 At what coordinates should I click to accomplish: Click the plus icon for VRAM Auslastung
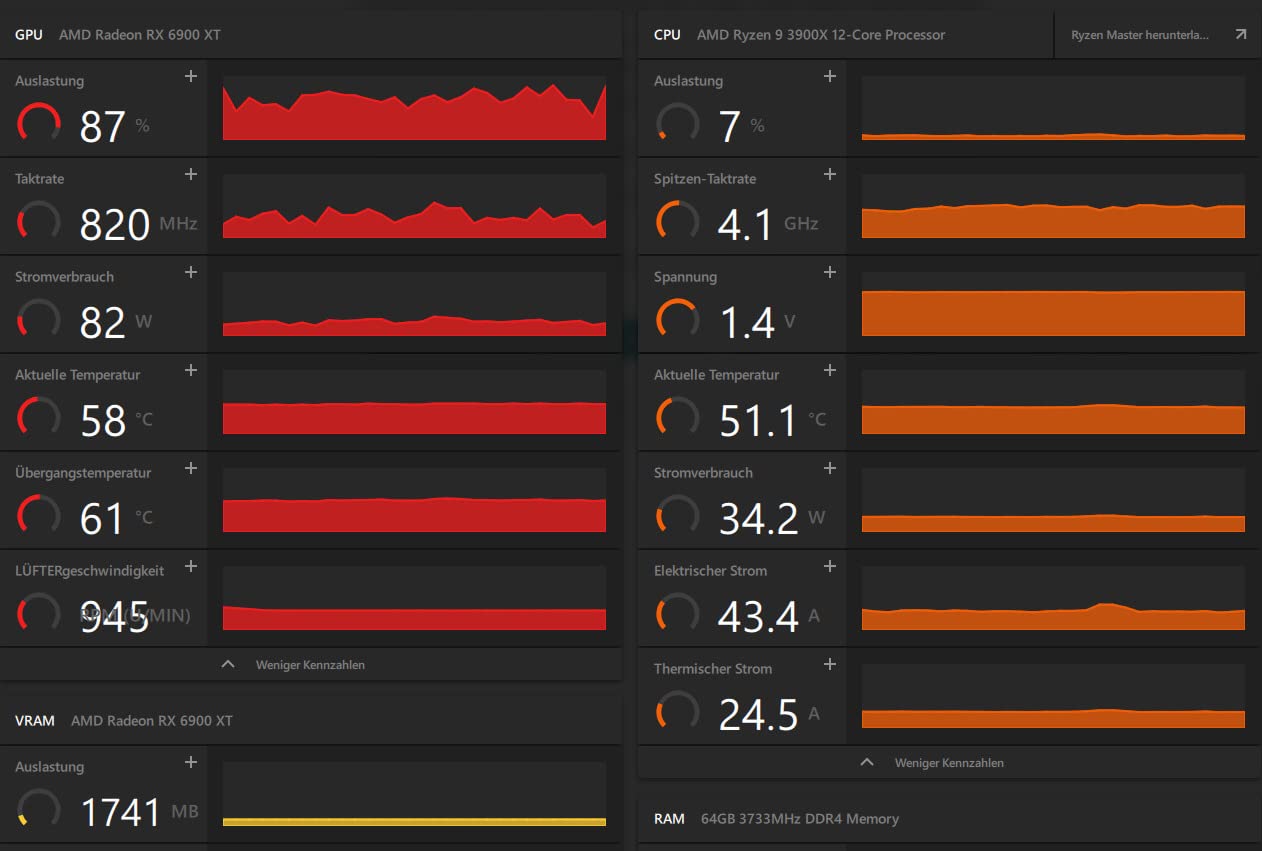point(191,763)
